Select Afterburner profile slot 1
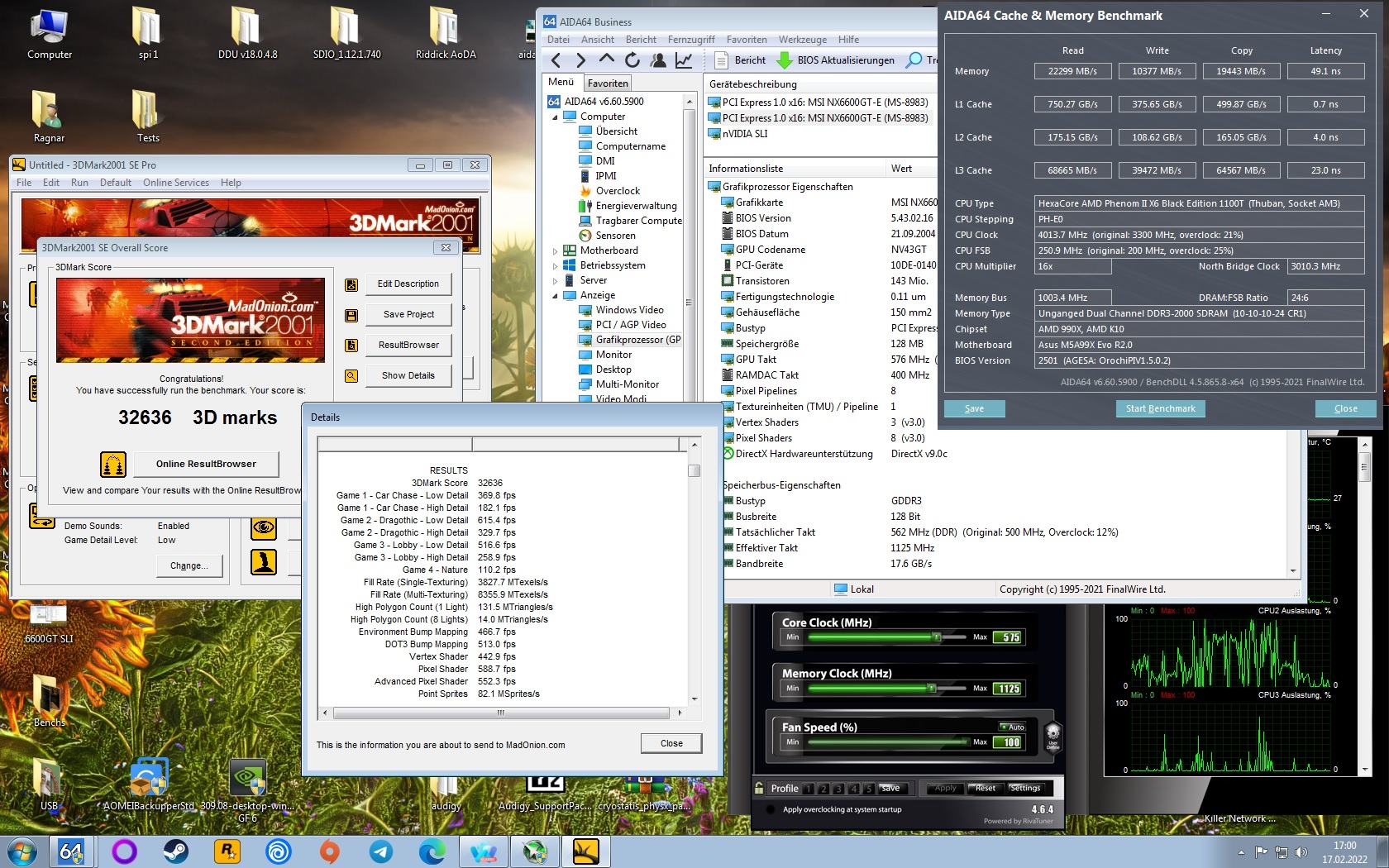The width and height of the screenshot is (1389, 868). click(x=809, y=789)
